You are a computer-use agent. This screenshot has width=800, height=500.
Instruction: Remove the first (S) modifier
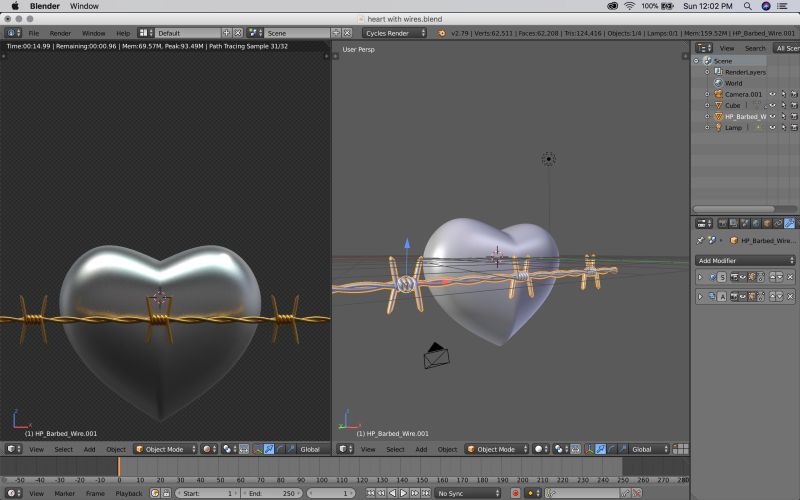coord(790,277)
